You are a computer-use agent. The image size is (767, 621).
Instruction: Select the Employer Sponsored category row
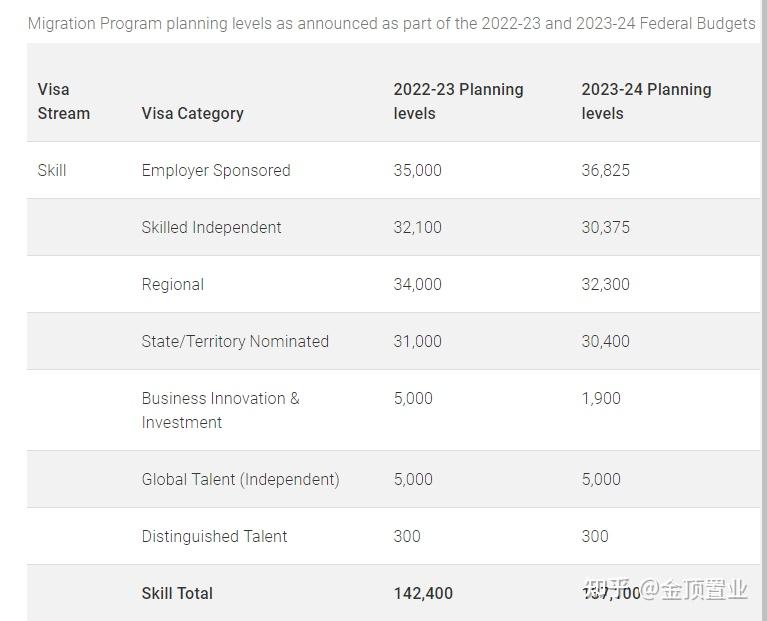[216, 170]
